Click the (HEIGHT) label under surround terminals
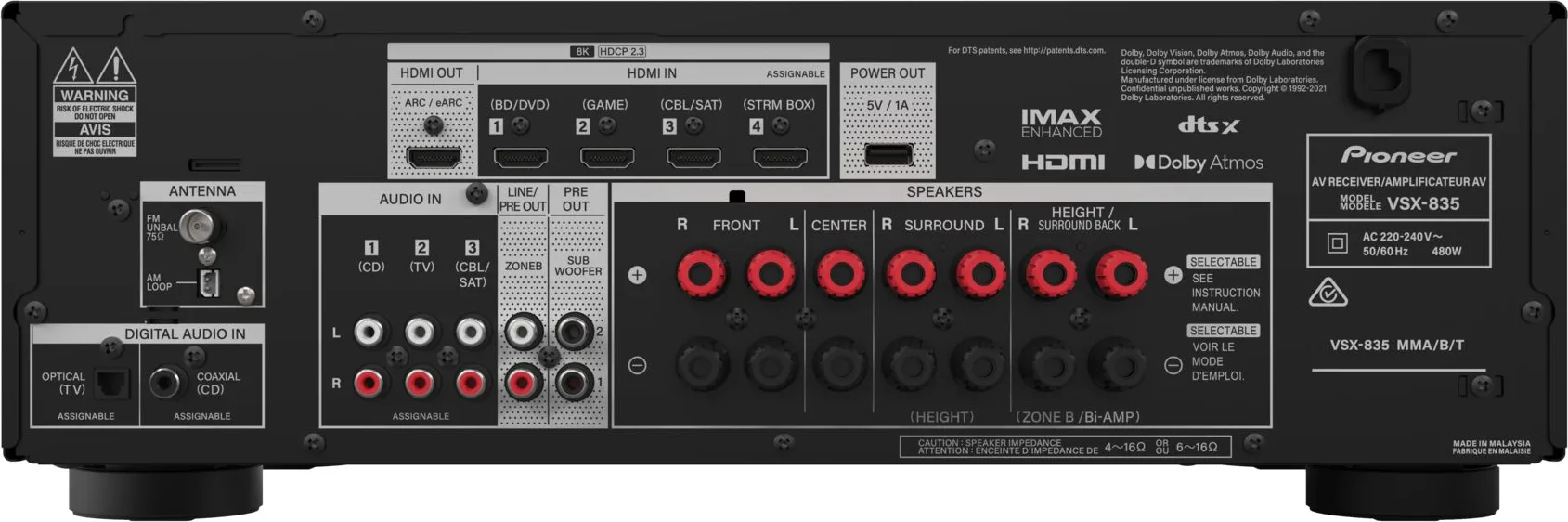This screenshot has width=1568, height=522. pyautogui.click(x=942, y=417)
